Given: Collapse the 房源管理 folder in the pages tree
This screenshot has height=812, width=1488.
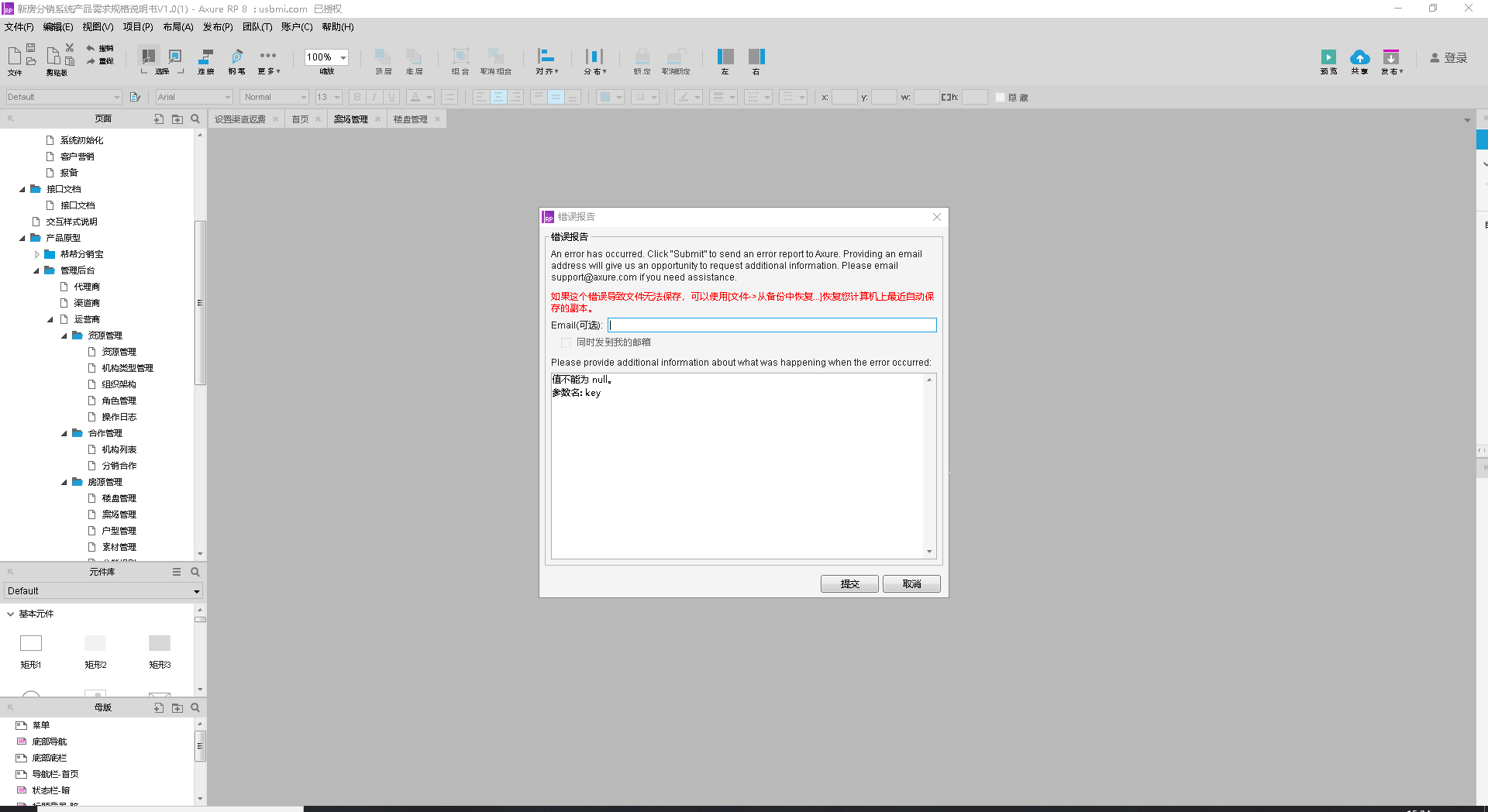Looking at the screenshot, I should click(65, 481).
